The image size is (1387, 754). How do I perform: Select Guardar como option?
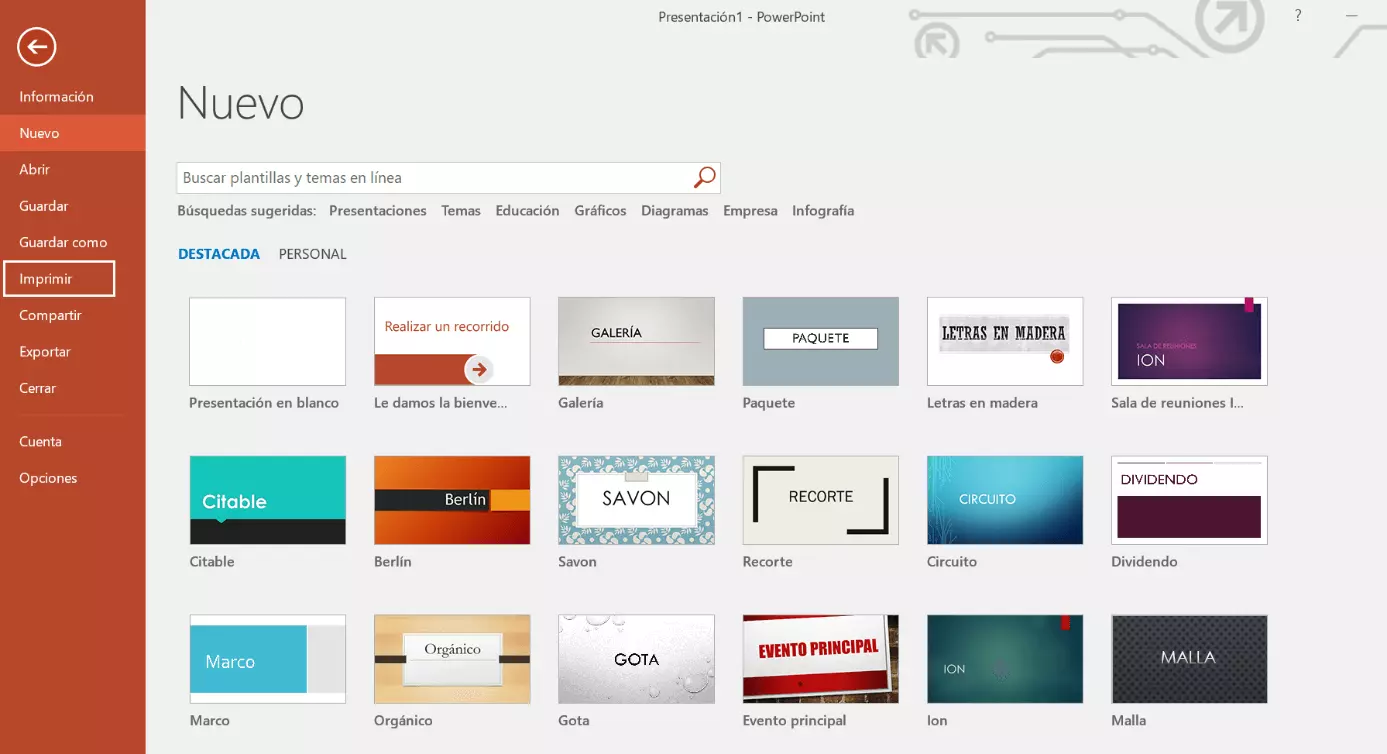(72, 242)
